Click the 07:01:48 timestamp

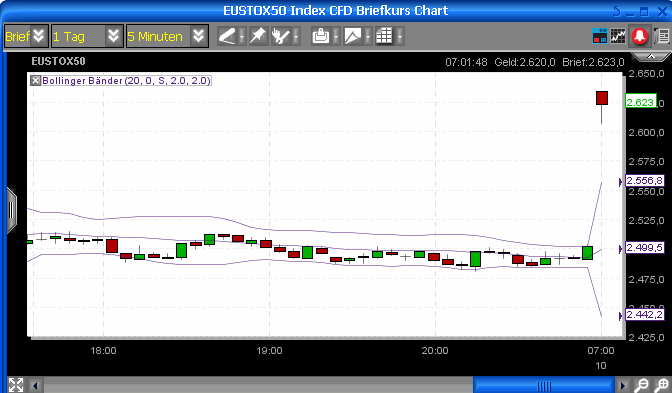point(466,62)
